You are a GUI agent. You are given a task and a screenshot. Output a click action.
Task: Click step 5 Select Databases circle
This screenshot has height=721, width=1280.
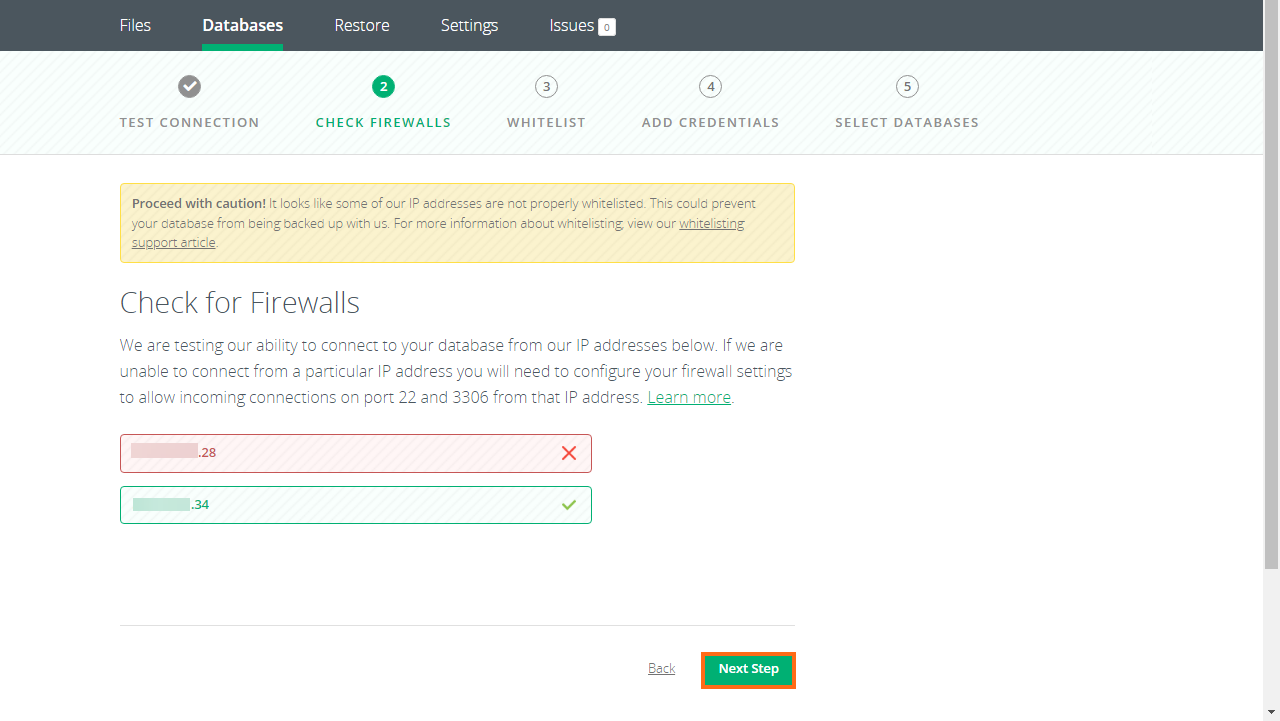point(907,86)
